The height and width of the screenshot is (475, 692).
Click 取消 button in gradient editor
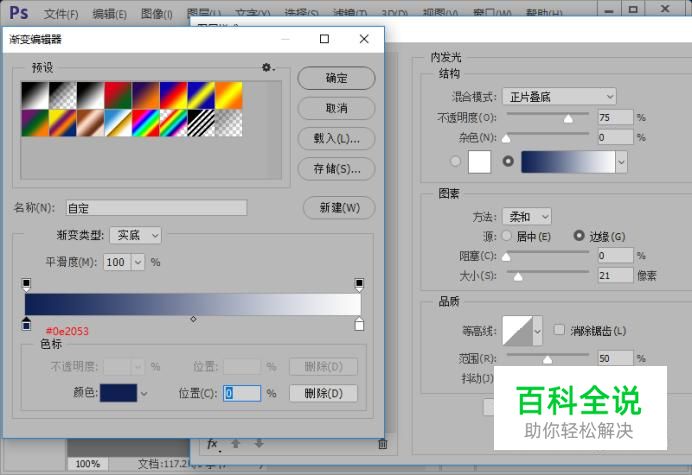point(336,108)
